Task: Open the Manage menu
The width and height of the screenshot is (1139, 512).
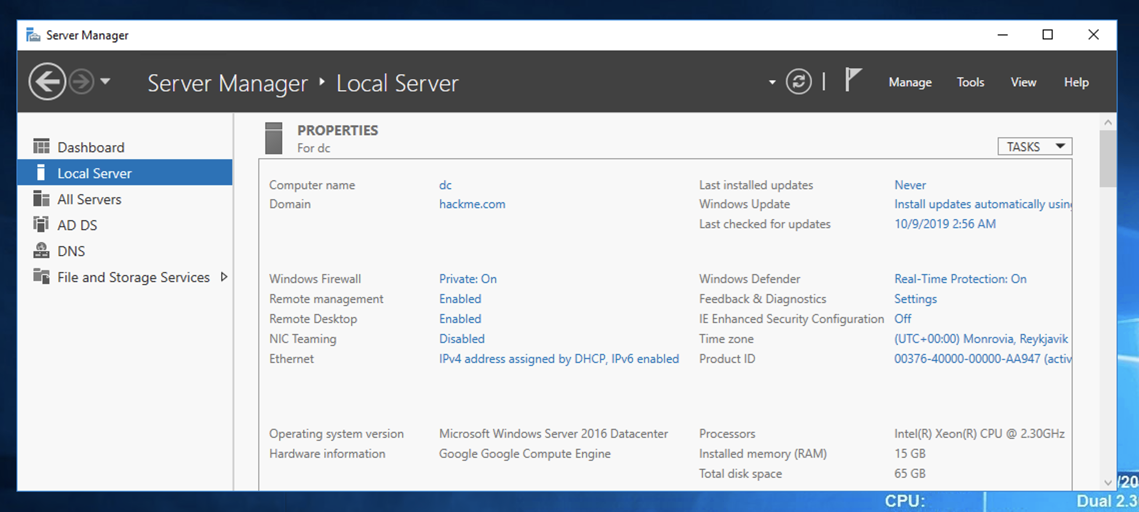Action: pyautogui.click(x=909, y=82)
